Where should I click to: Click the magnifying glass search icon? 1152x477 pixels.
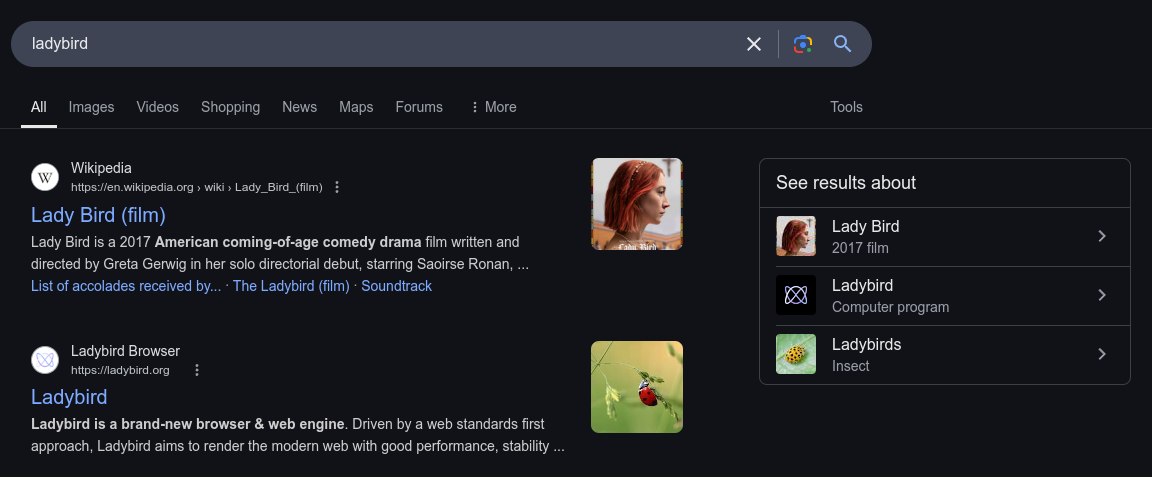(x=843, y=44)
